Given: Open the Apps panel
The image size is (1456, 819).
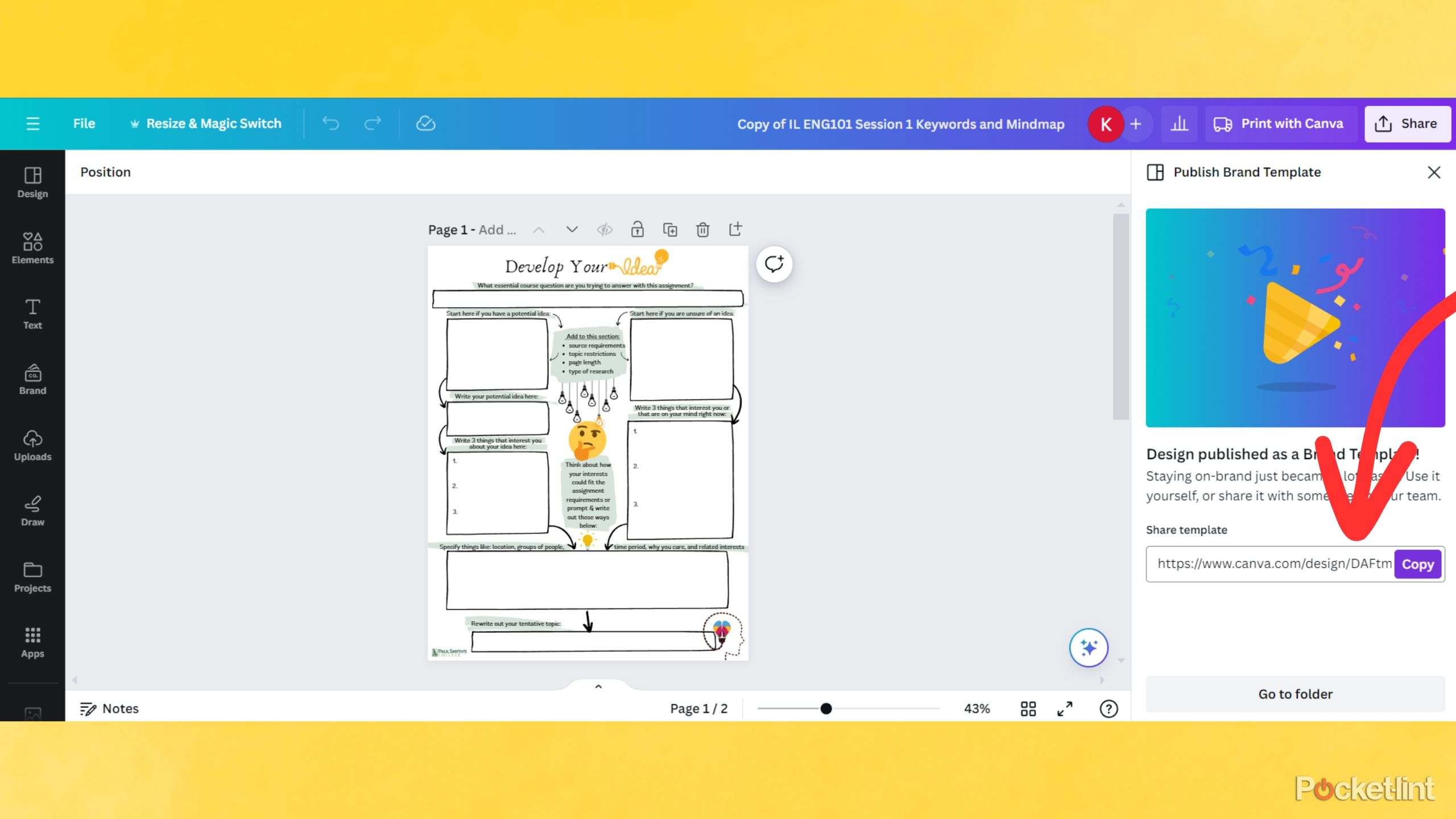Looking at the screenshot, I should pyautogui.click(x=32, y=642).
